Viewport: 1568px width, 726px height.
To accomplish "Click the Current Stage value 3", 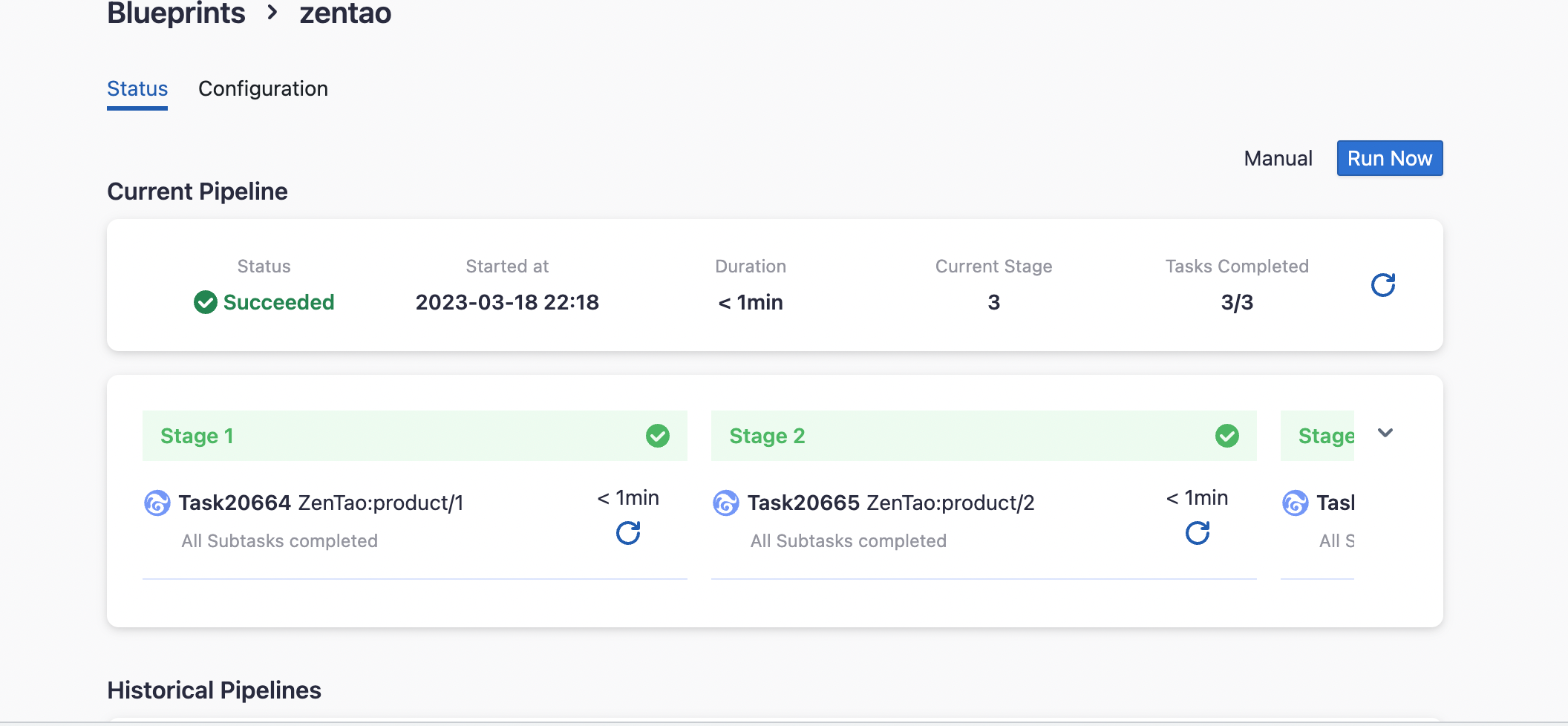I will click(993, 302).
